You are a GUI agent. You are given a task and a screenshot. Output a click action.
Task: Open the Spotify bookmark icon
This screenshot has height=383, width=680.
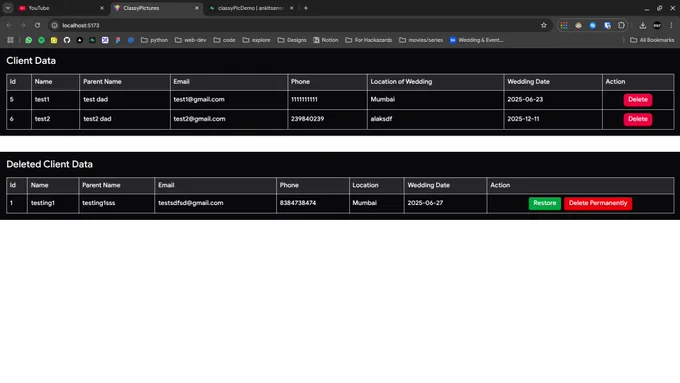[x=41, y=40]
